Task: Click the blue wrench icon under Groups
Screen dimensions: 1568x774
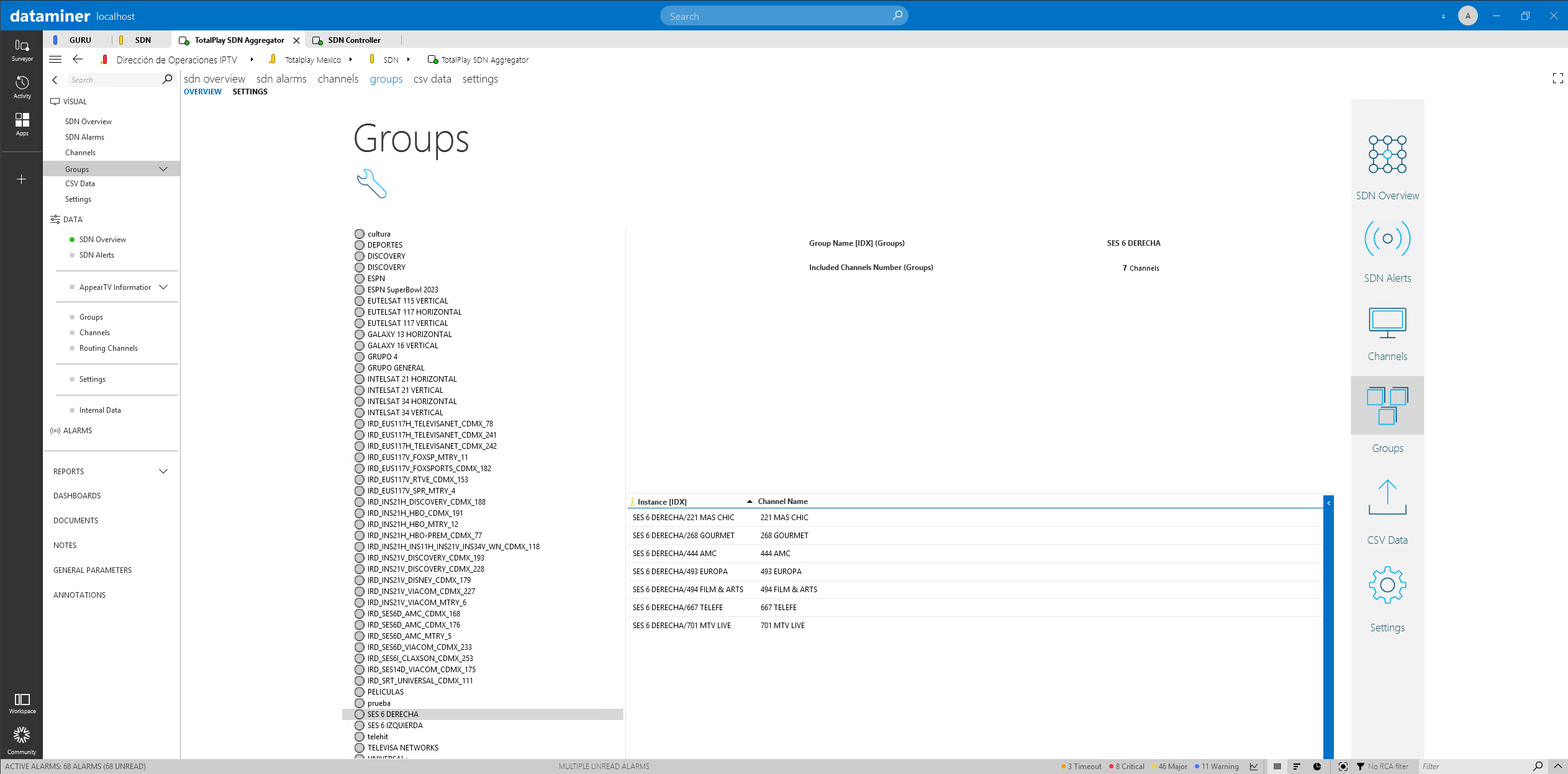Action: point(371,184)
